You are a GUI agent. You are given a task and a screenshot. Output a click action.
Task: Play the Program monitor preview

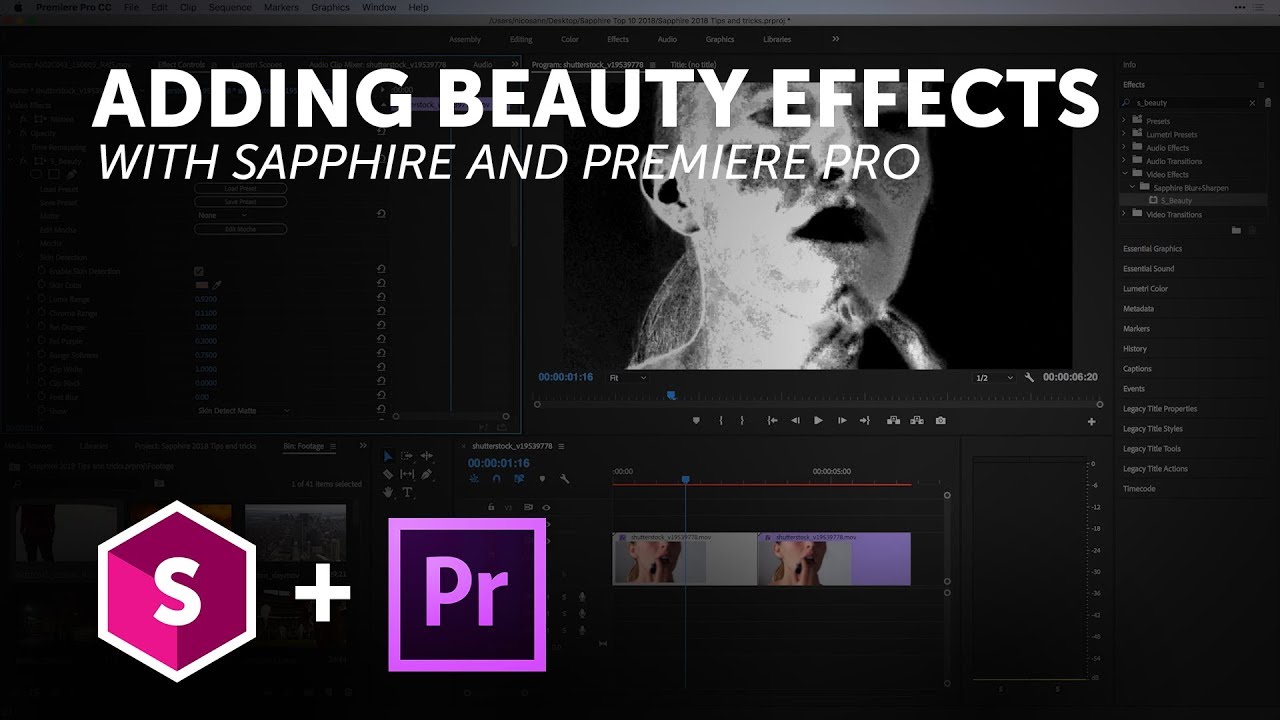(818, 421)
